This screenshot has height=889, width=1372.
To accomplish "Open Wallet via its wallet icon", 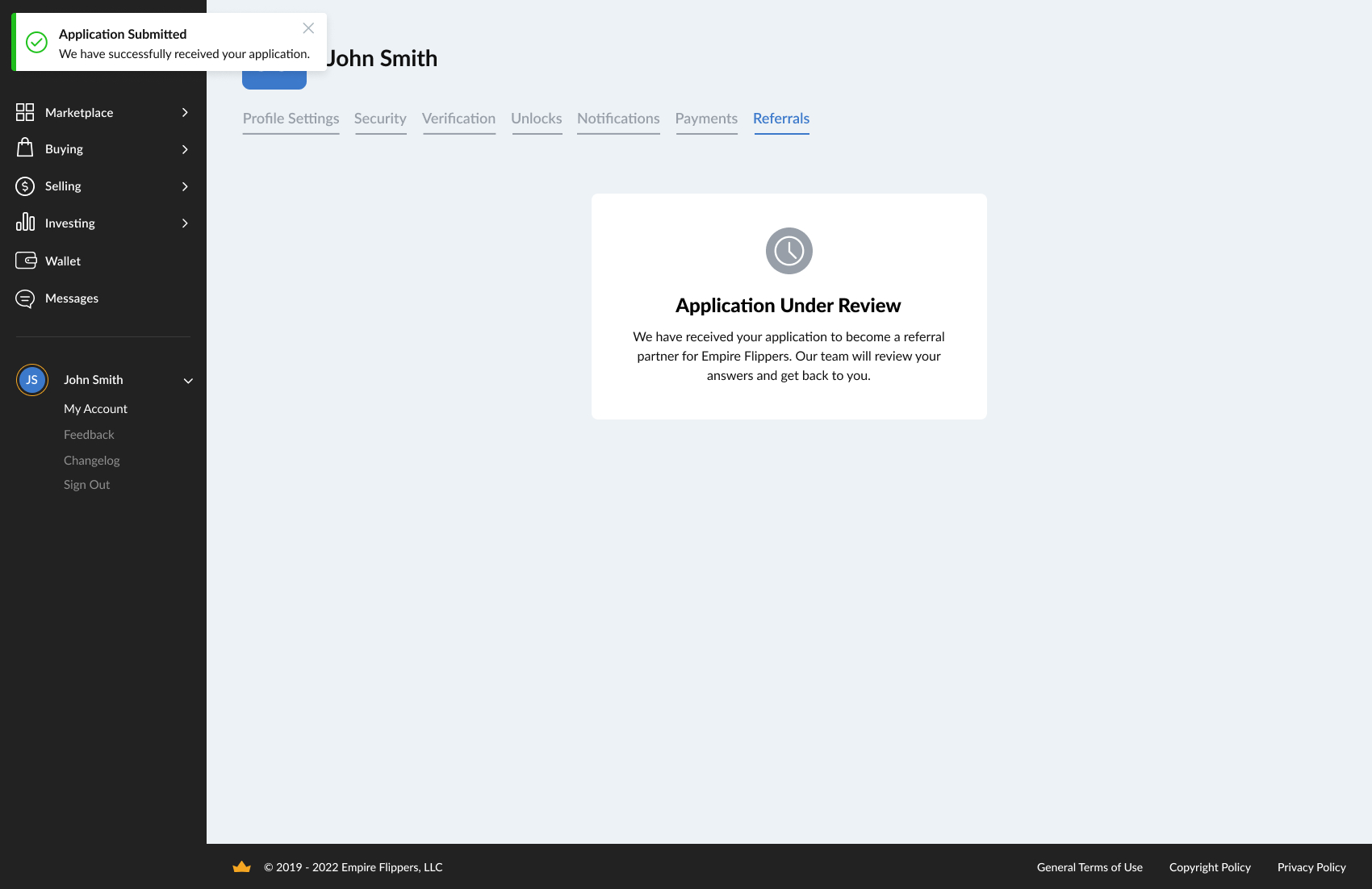I will tap(26, 261).
